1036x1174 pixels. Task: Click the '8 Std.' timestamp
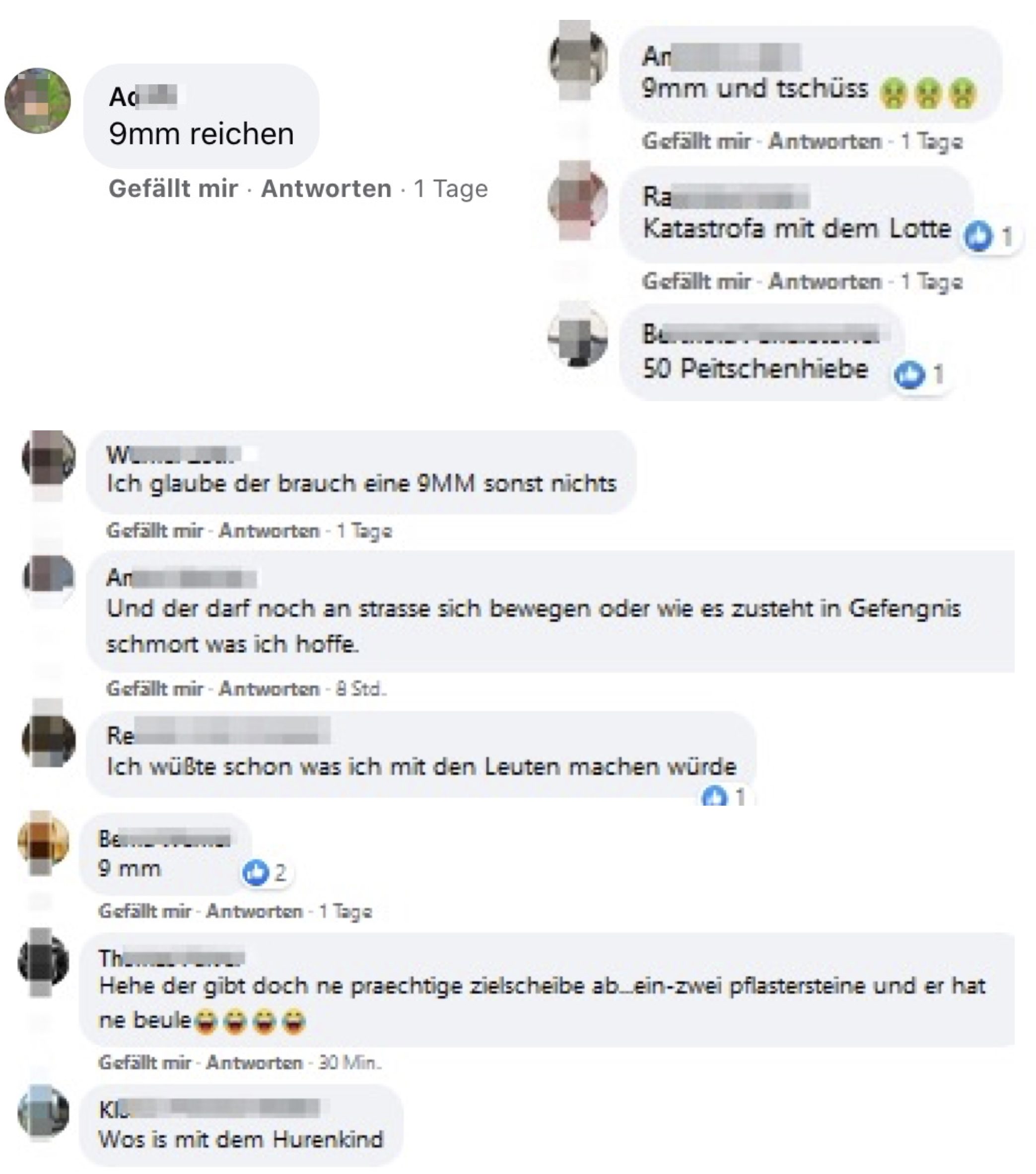coord(361,688)
